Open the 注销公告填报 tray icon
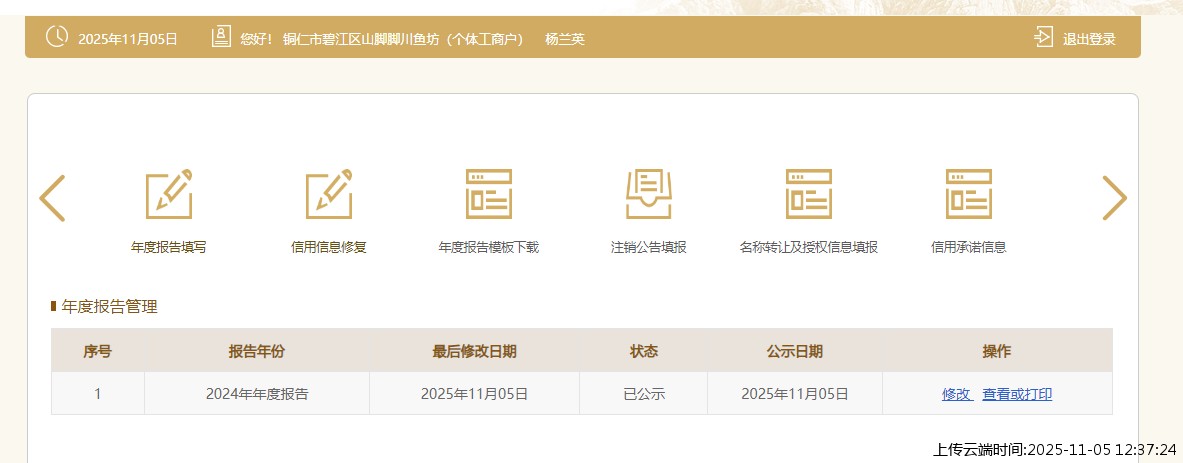Image resolution: width=1183 pixels, height=463 pixels. [648, 195]
